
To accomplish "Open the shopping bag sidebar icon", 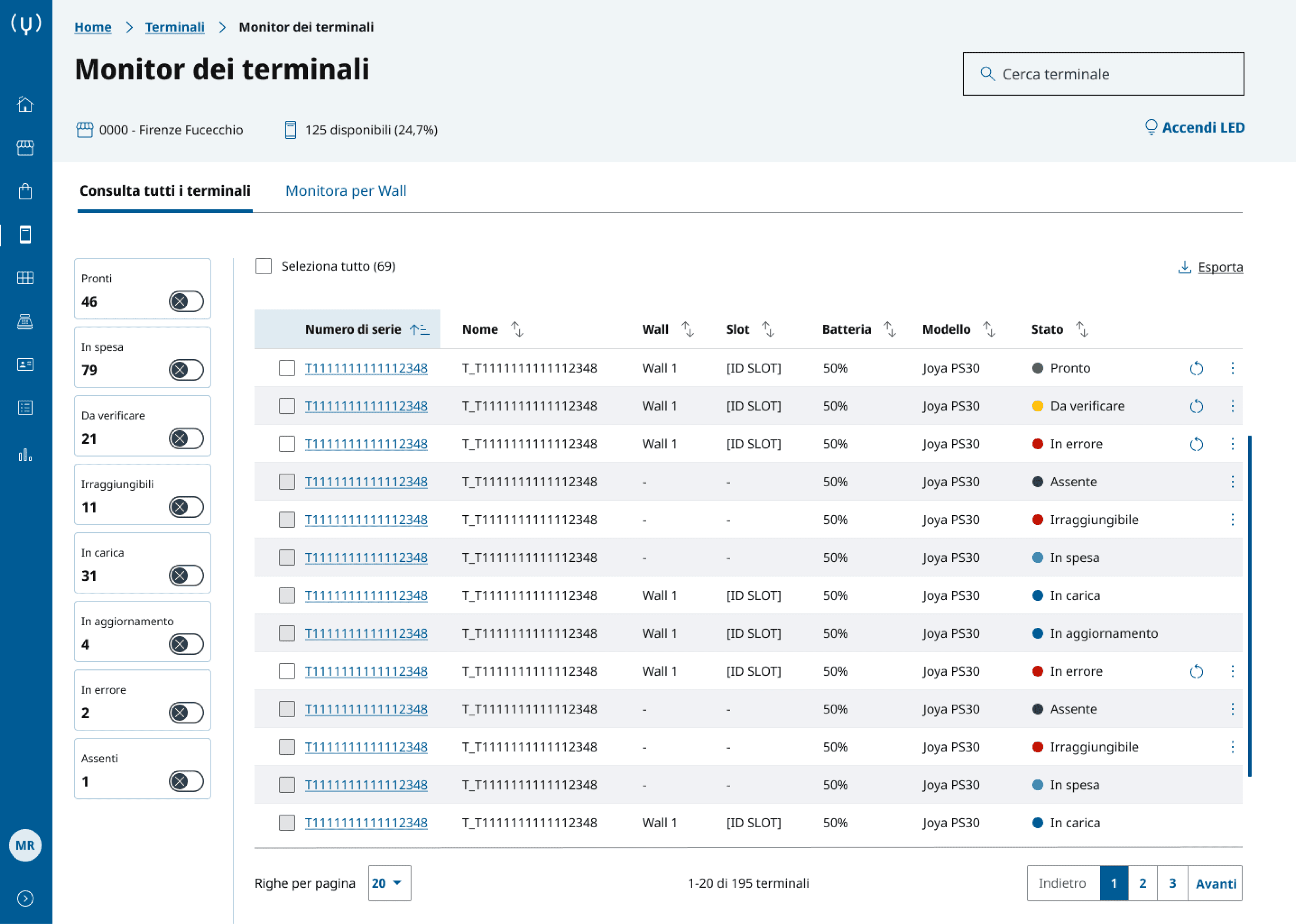I will (25, 191).
